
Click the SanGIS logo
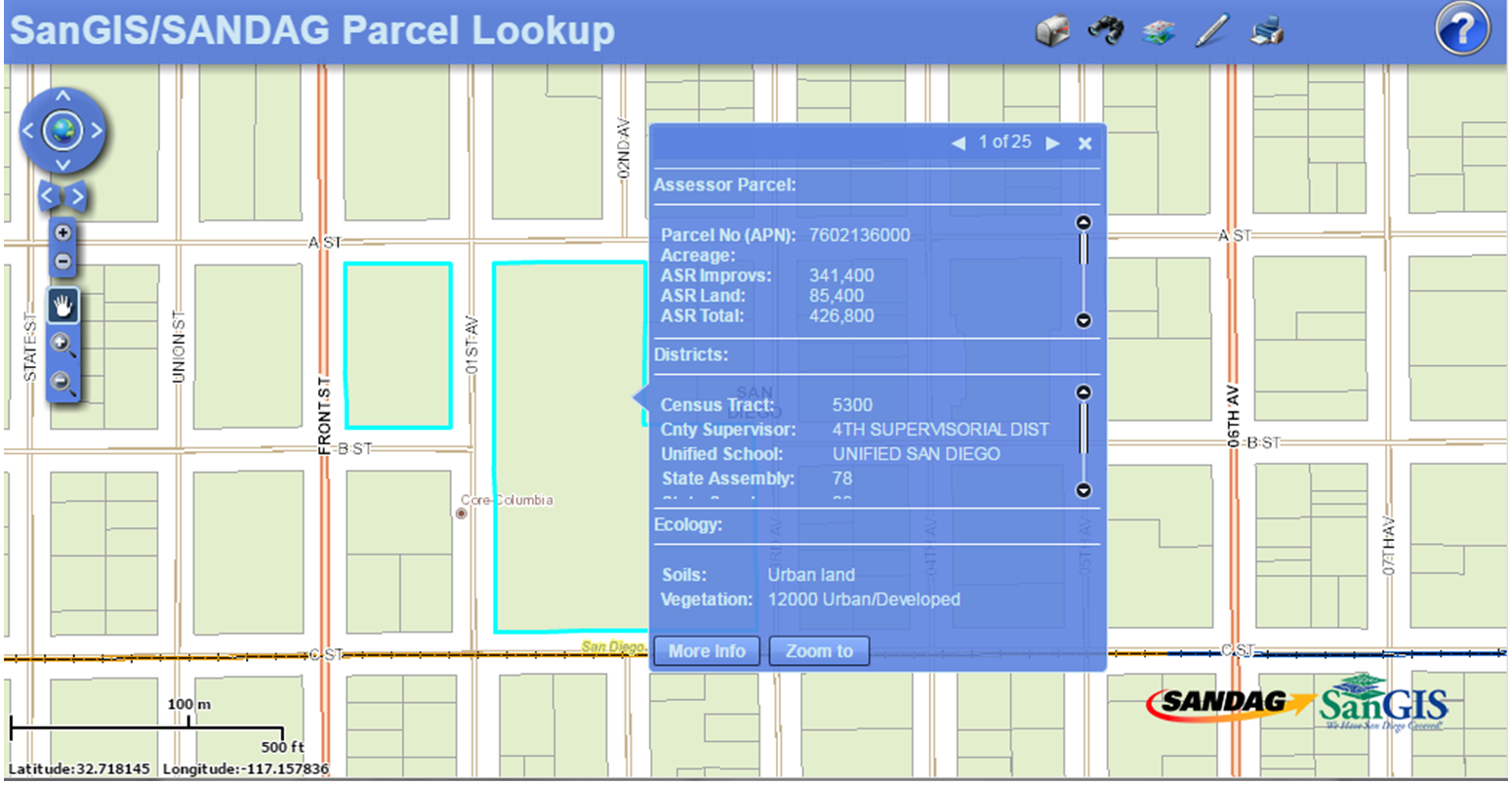1382,703
